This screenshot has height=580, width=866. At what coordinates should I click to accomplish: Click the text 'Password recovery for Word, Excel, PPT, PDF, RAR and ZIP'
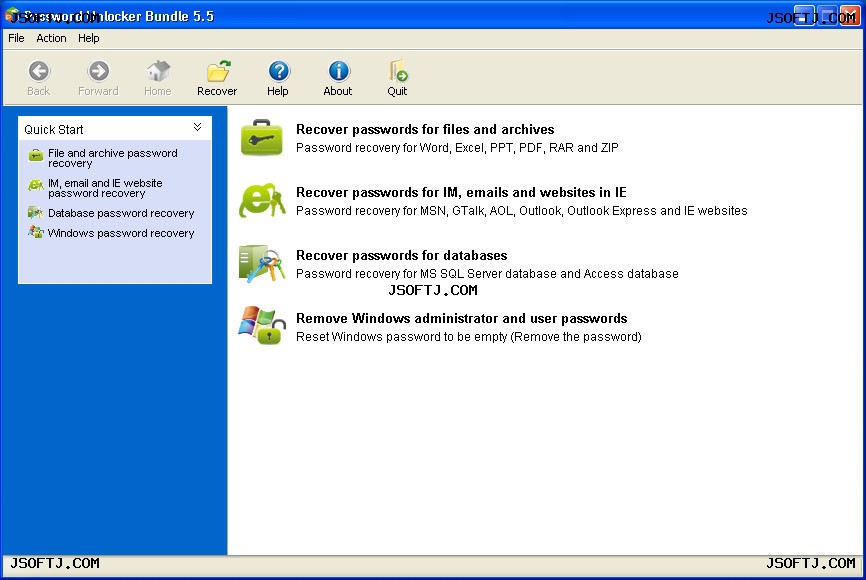457,148
